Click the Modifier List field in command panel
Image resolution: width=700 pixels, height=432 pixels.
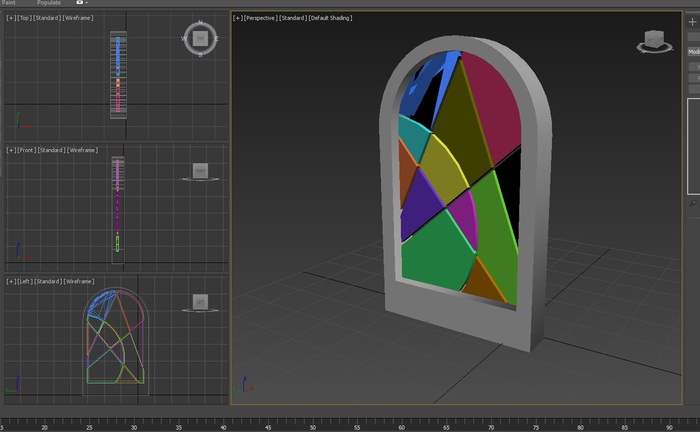point(694,51)
